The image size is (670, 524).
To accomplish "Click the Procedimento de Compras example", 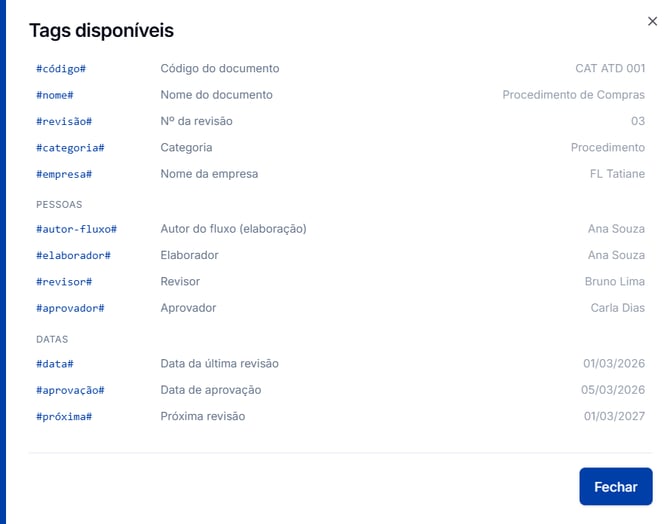I will point(573,95).
